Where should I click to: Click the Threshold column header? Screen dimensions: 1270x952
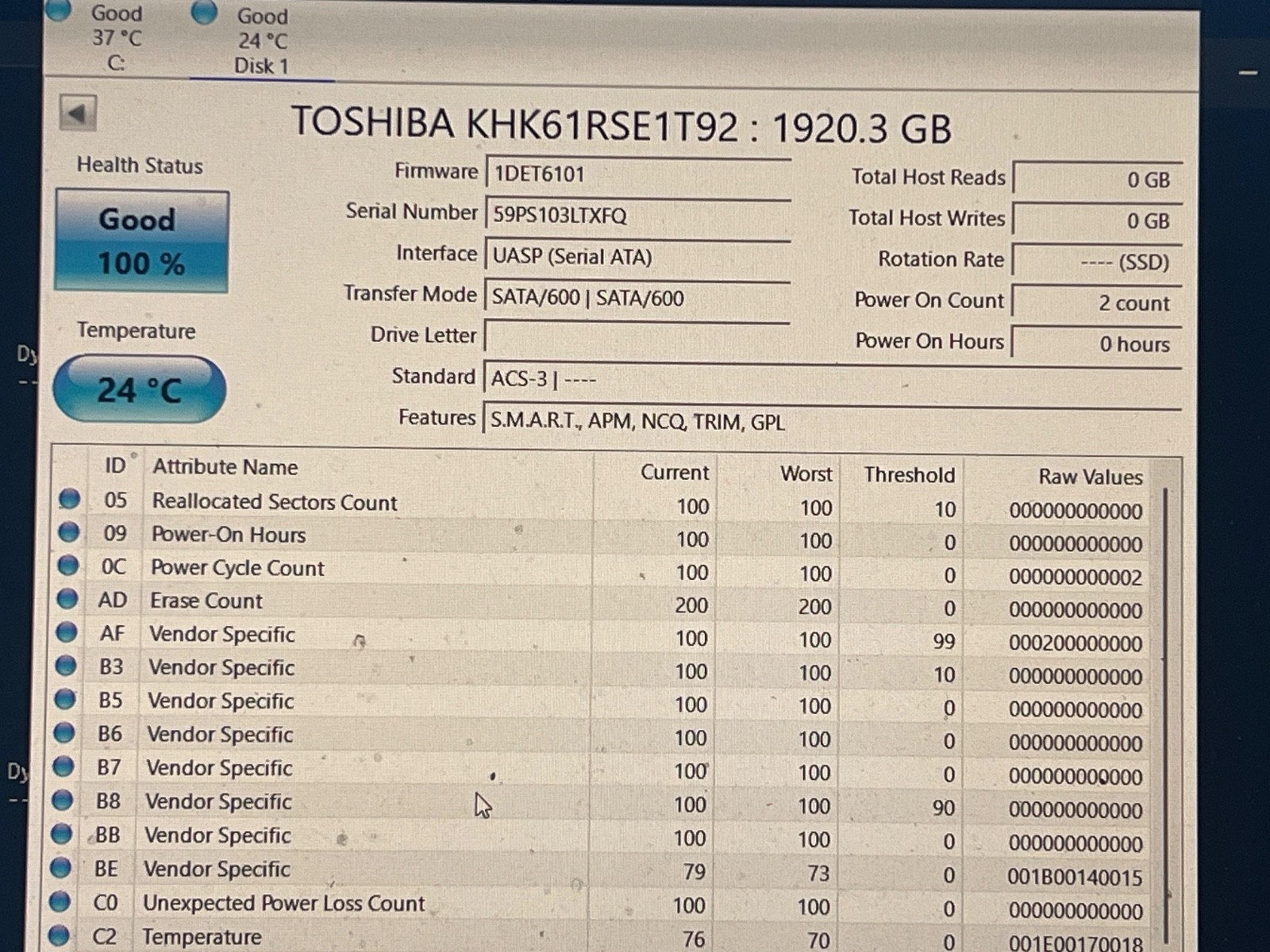coord(910,475)
